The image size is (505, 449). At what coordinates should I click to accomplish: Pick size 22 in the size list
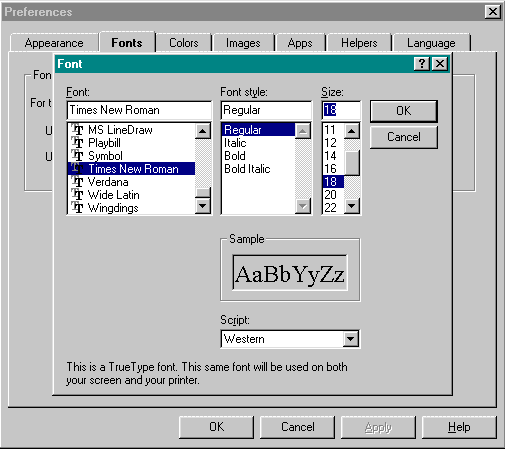(333, 208)
